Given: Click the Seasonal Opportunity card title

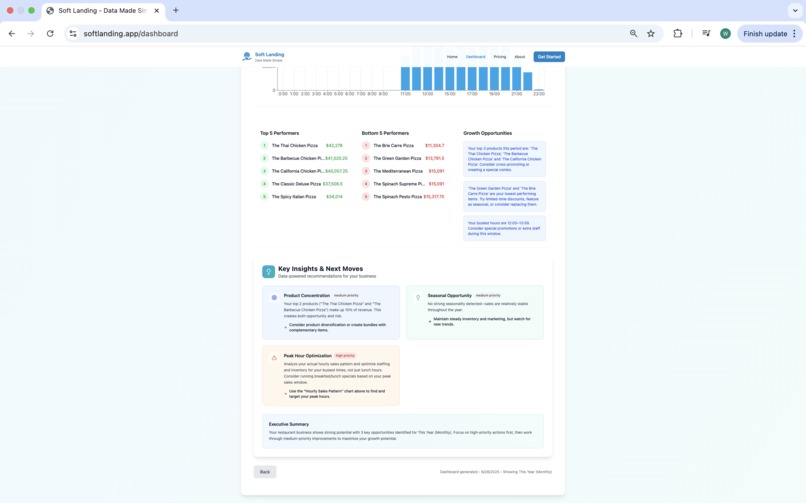Looking at the screenshot, I should tap(450, 295).
